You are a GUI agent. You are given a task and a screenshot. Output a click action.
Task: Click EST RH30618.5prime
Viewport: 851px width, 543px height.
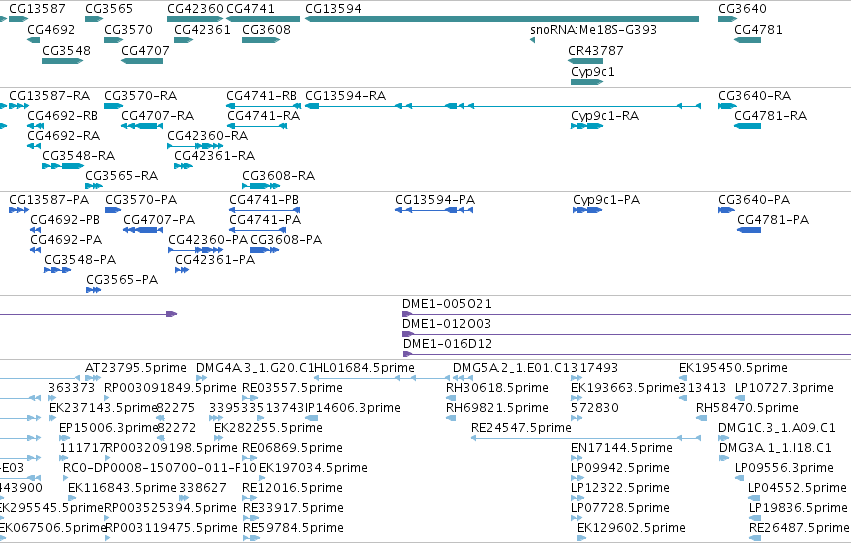tap(451, 398)
